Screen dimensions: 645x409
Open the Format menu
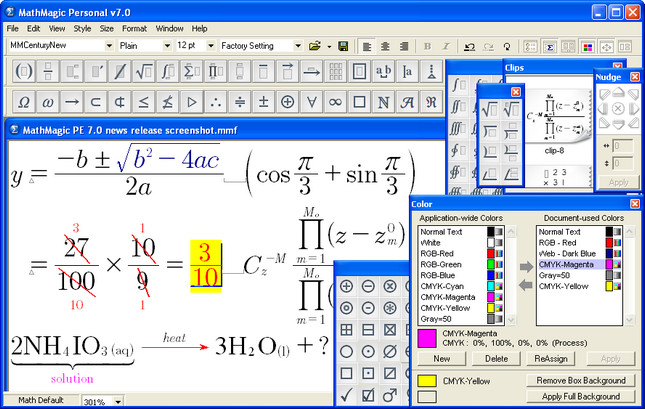(x=133, y=29)
